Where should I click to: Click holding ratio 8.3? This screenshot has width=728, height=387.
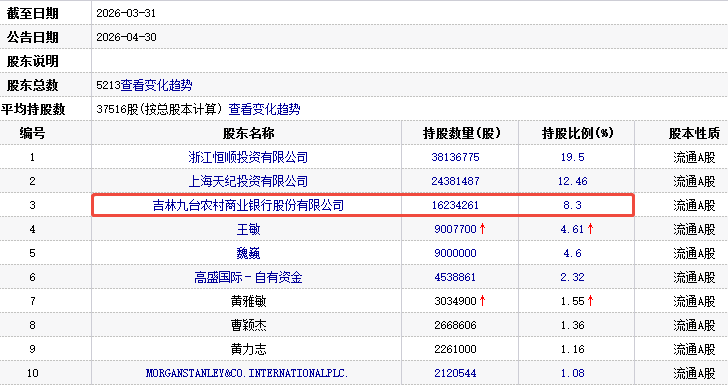coord(572,206)
